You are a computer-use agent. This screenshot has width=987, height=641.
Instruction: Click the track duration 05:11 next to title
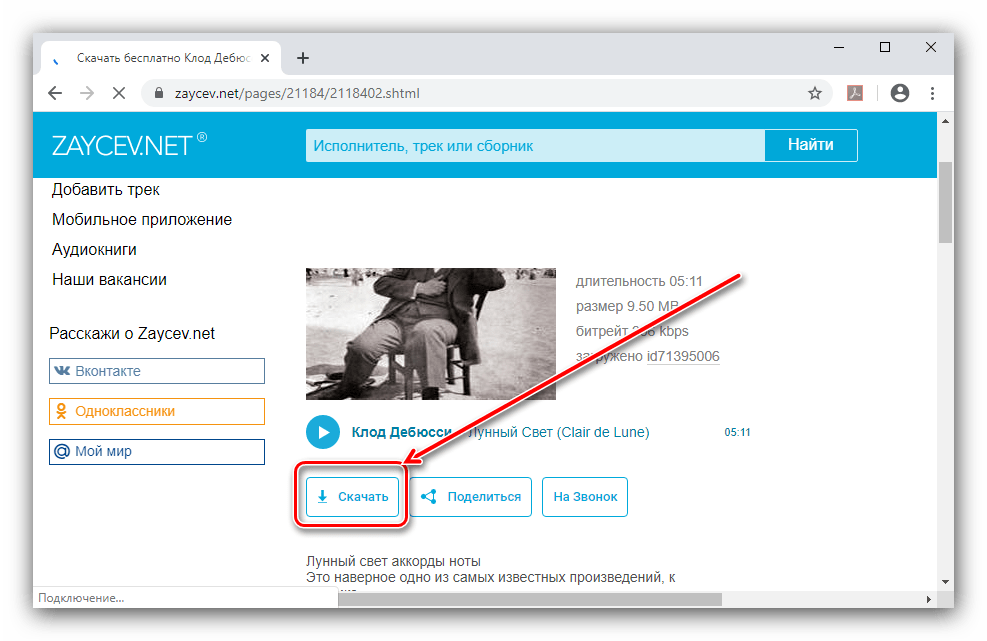tap(737, 432)
